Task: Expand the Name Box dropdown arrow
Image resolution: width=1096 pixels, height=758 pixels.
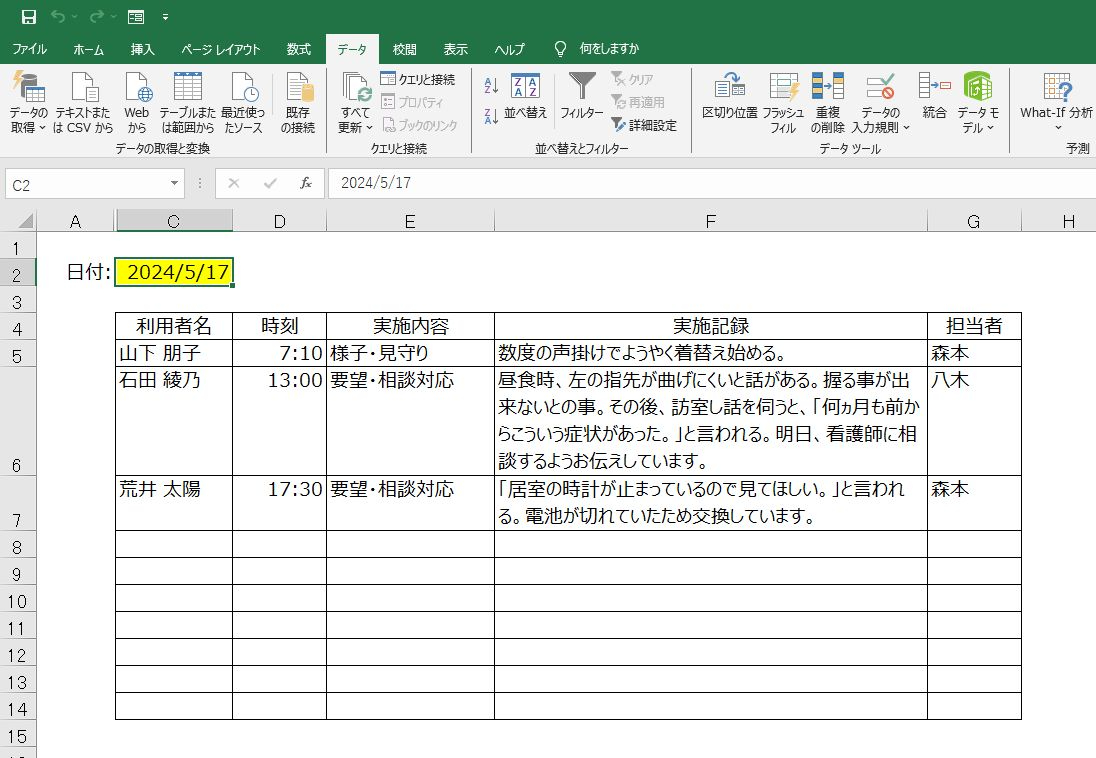Action: click(x=175, y=184)
